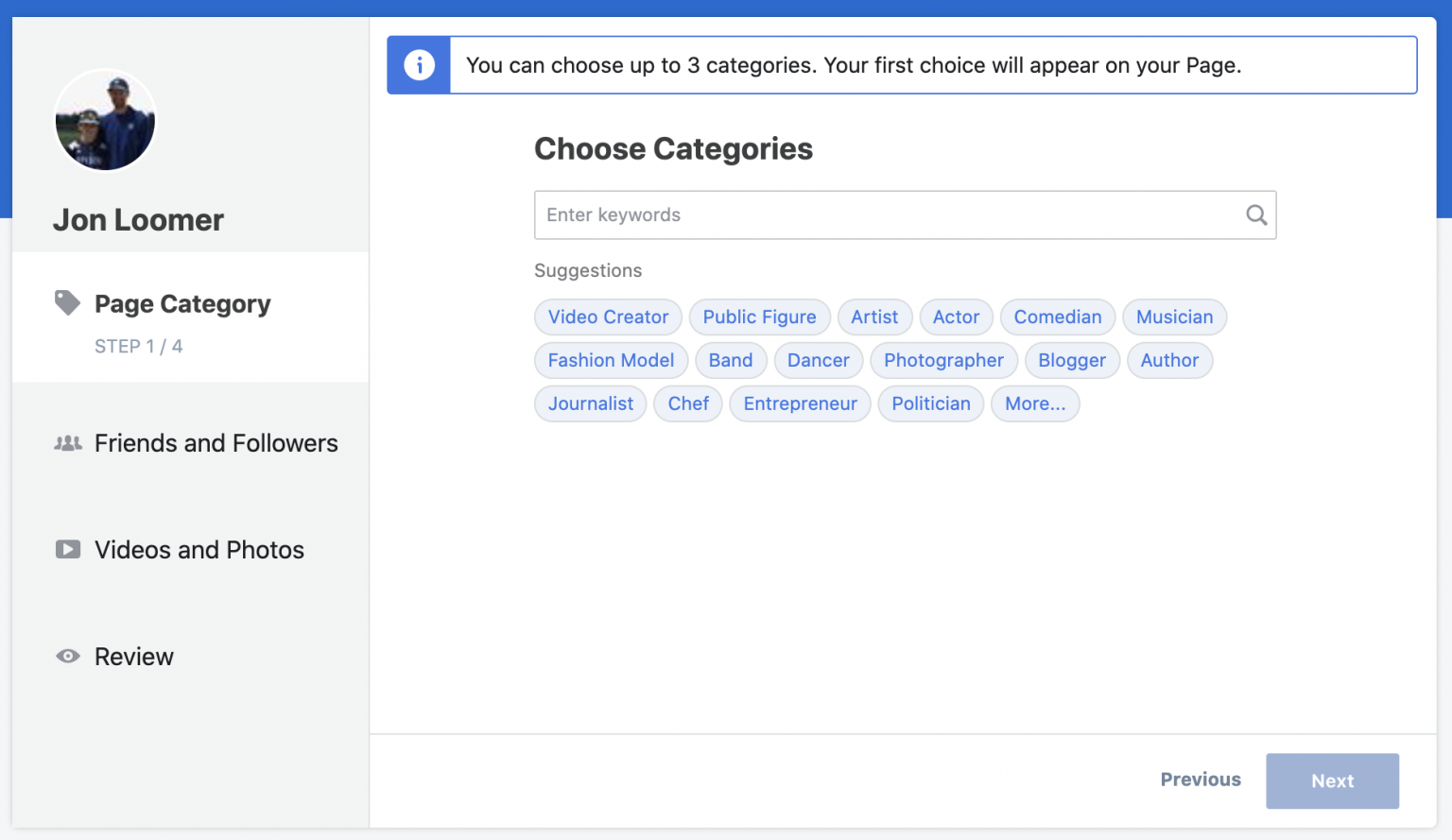Viewport: 1452px width, 840px height.
Task: Click the Review eye icon
Action: click(68, 656)
